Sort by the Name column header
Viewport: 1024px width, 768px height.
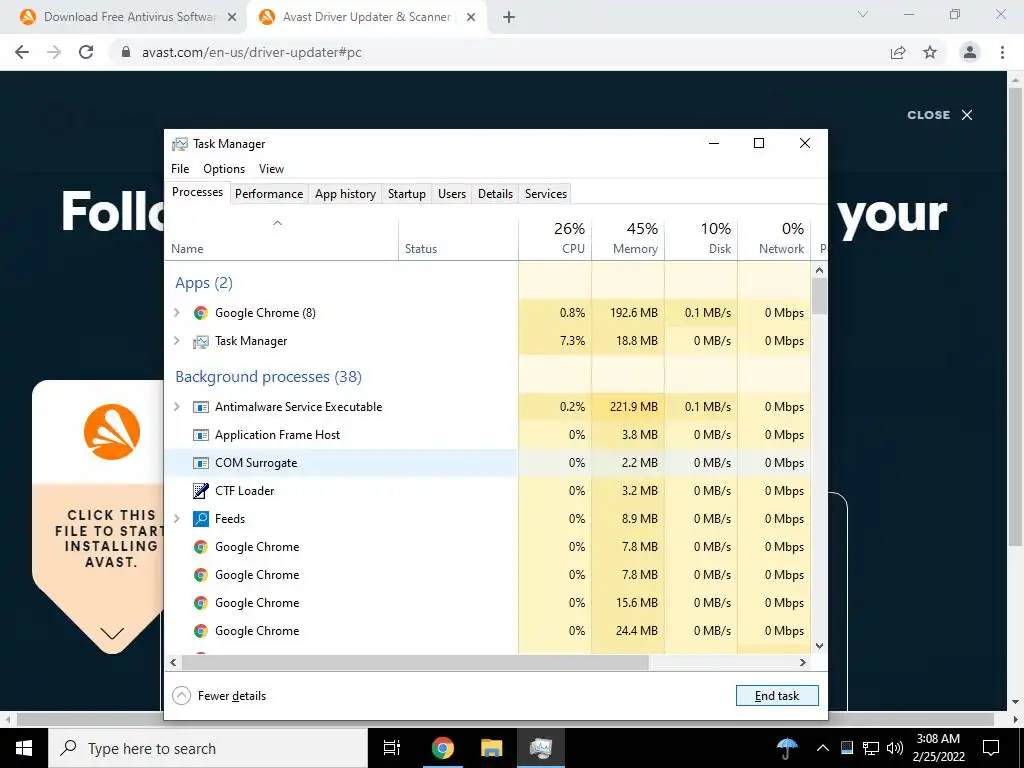pyautogui.click(x=281, y=238)
